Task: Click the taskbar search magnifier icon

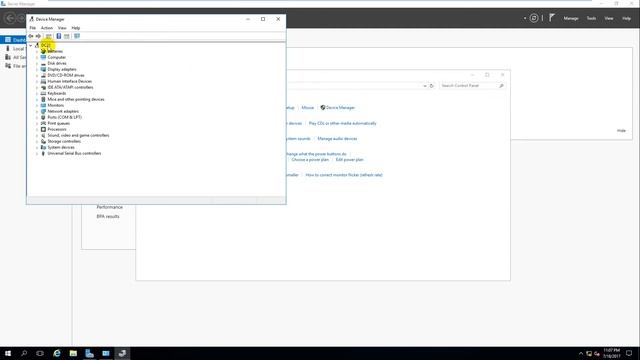Action: tap(24, 353)
